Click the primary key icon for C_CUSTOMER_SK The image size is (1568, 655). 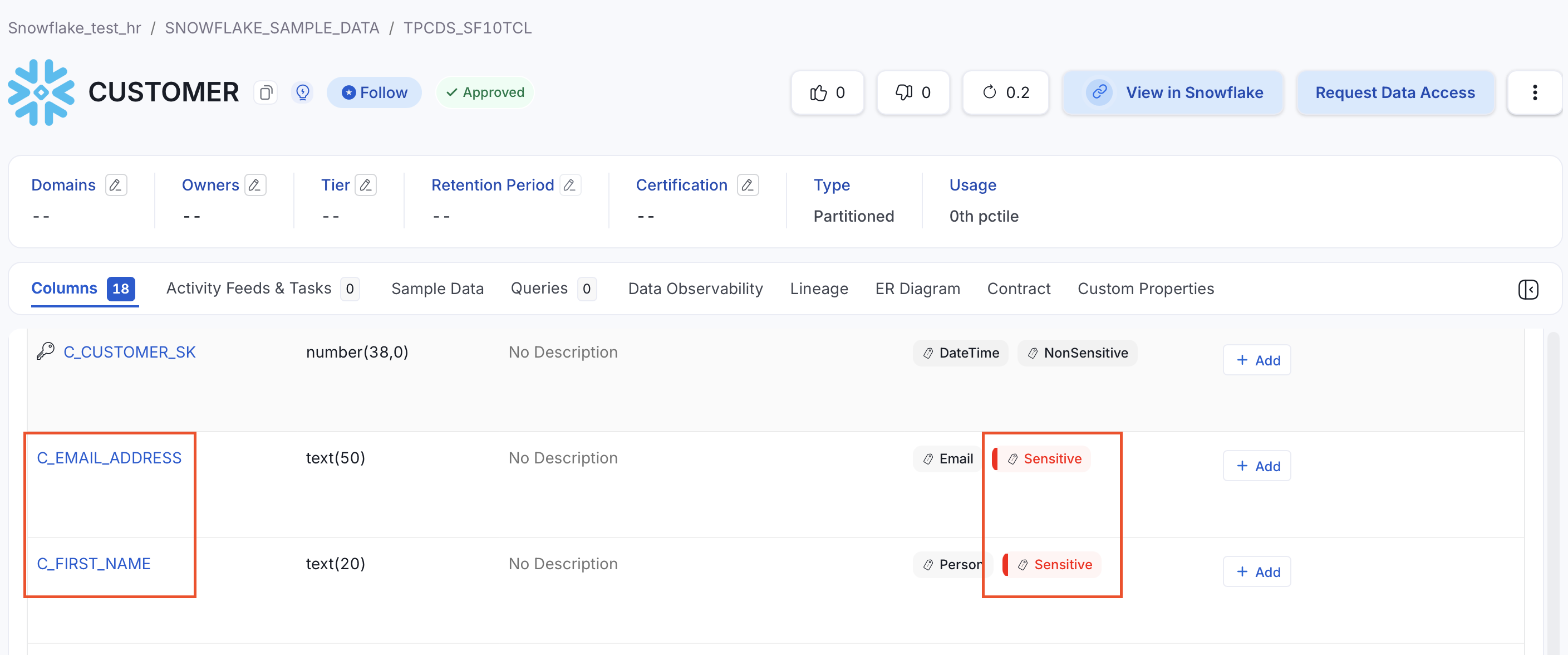click(x=46, y=351)
